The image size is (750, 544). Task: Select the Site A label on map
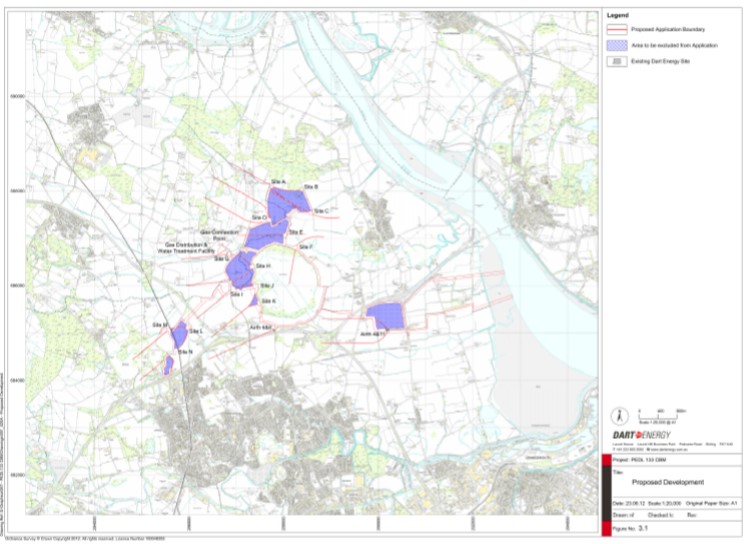point(279,181)
